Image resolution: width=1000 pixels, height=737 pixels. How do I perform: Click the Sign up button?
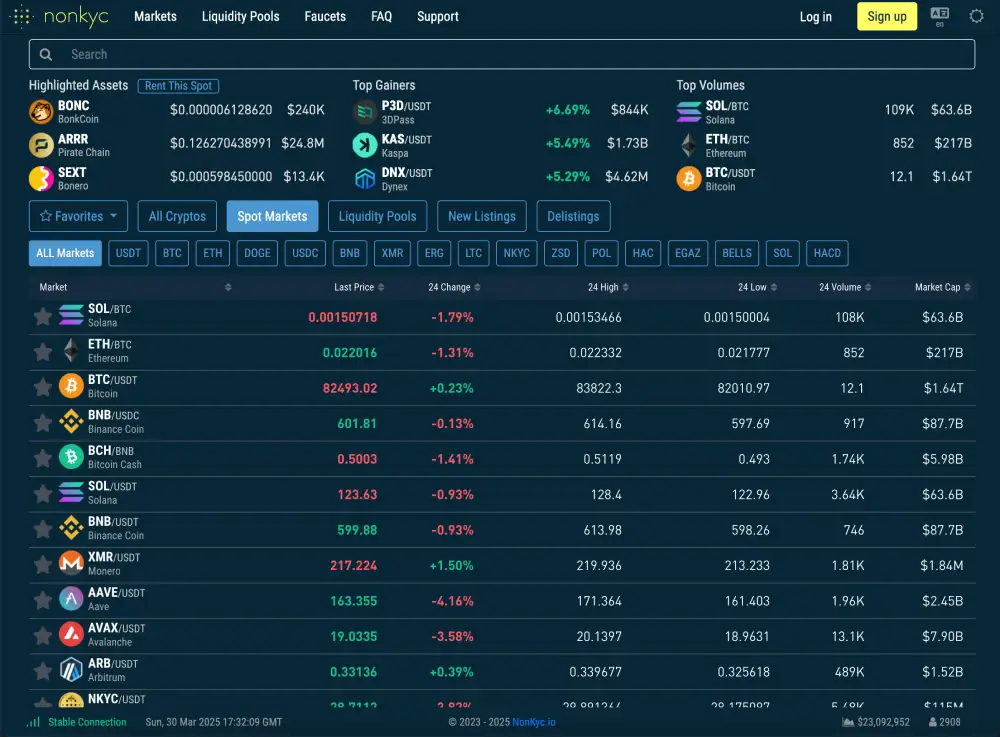(886, 17)
